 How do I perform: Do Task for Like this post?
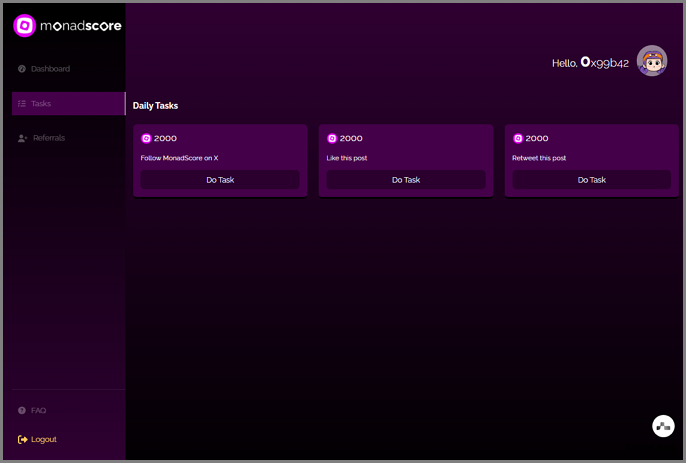click(406, 180)
